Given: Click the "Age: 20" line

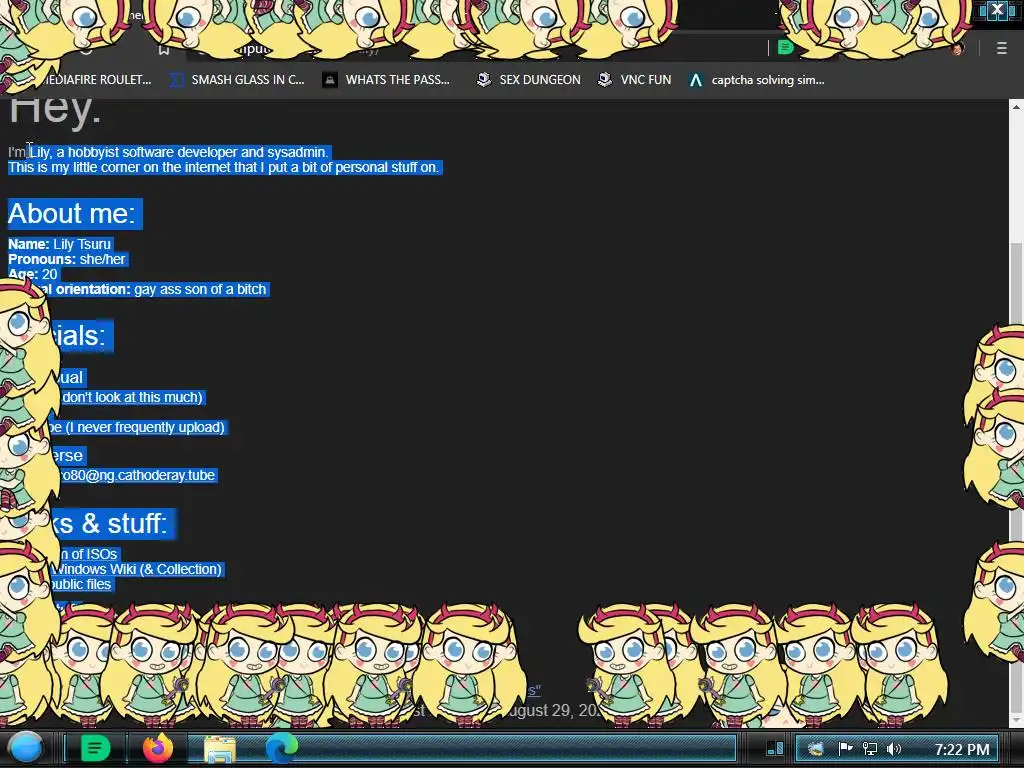Looking at the screenshot, I should 33,274.
